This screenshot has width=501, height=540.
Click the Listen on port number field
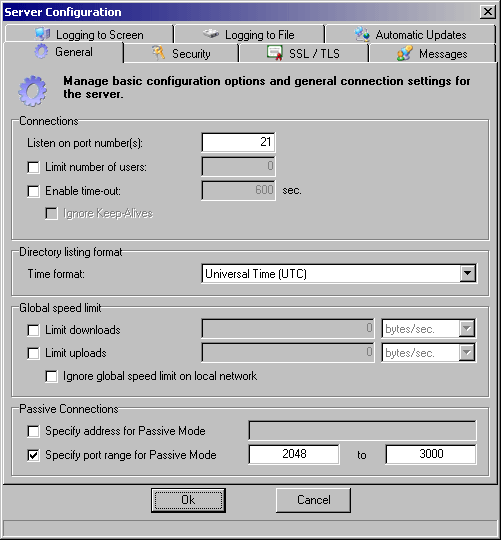pyautogui.click(x=238, y=142)
